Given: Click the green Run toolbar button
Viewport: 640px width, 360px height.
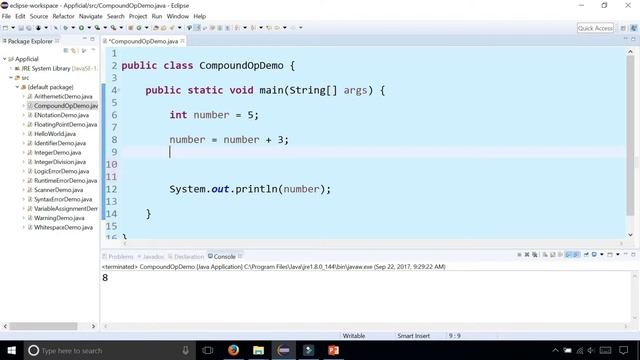Looking at the screenshot, I should [x=82, y=28].
